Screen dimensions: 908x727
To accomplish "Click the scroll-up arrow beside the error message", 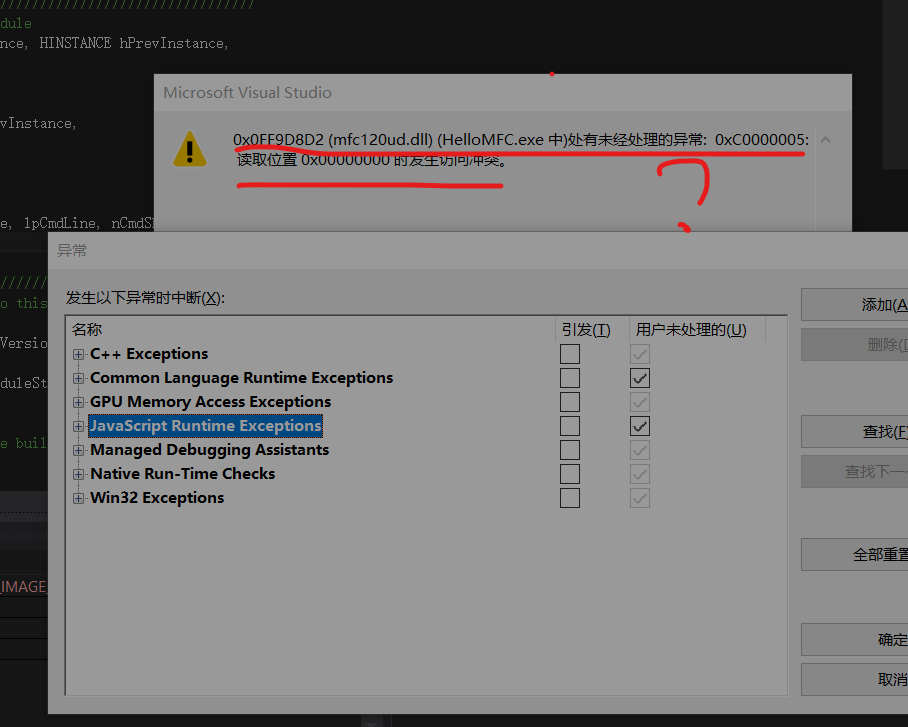I will tap(826, 140).
